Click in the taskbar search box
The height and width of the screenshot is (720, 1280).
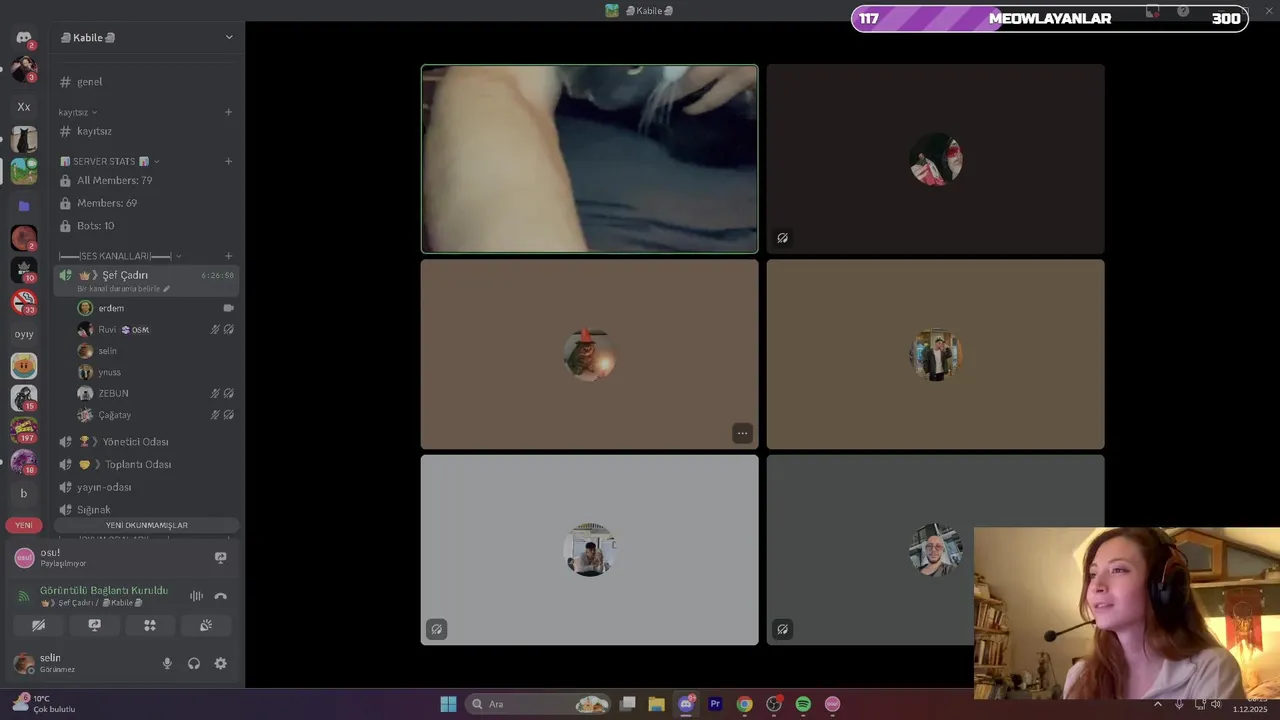[540, 704]
